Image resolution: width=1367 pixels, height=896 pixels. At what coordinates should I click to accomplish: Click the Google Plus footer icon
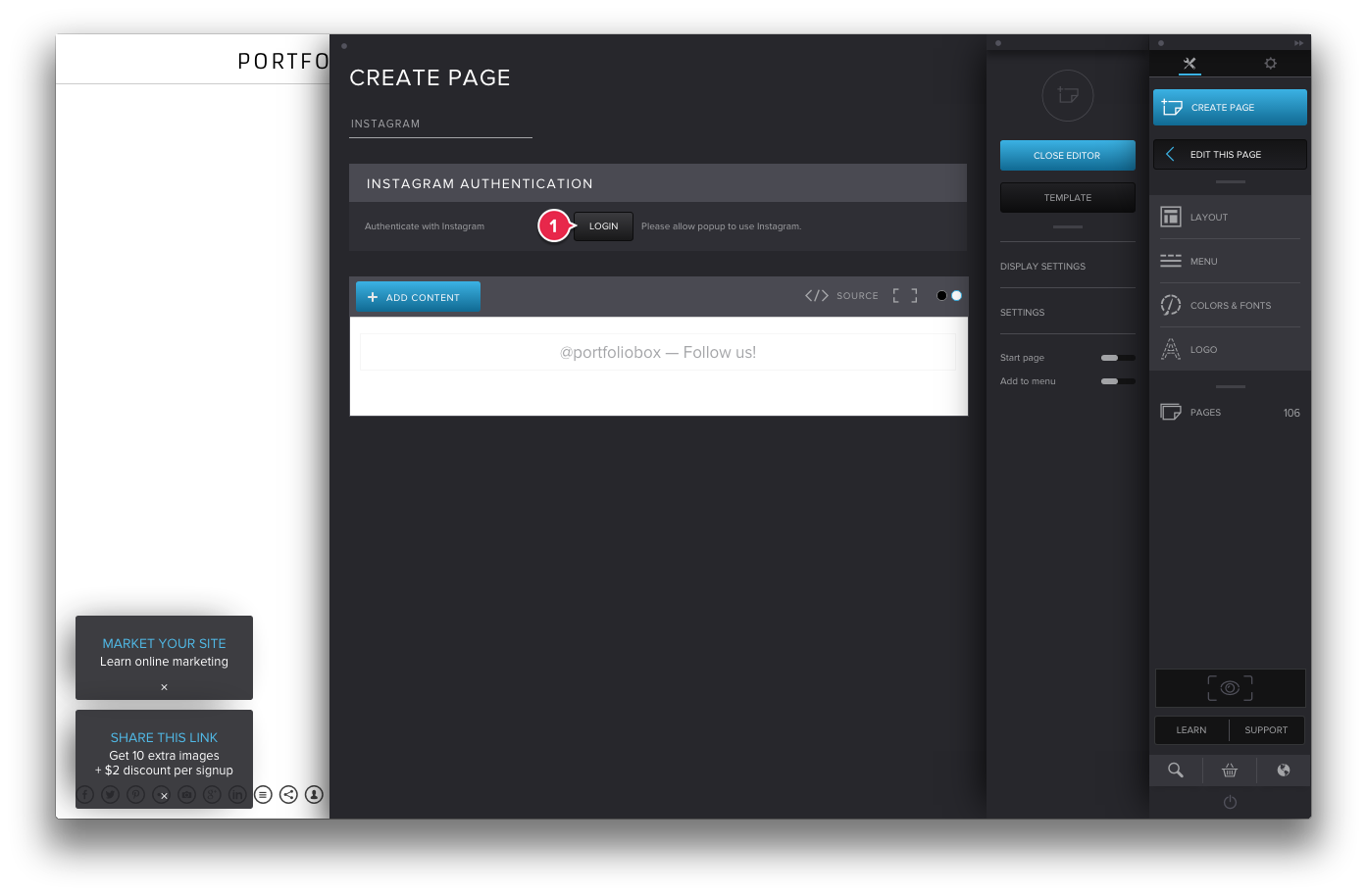(x=212, y=795)
